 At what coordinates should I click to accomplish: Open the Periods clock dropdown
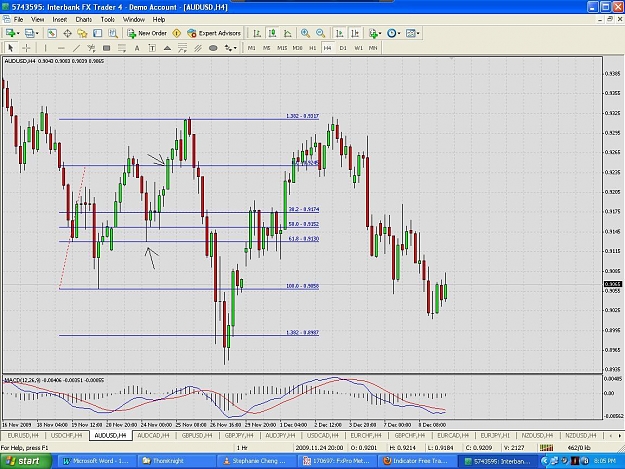click(x=393, y=33)
